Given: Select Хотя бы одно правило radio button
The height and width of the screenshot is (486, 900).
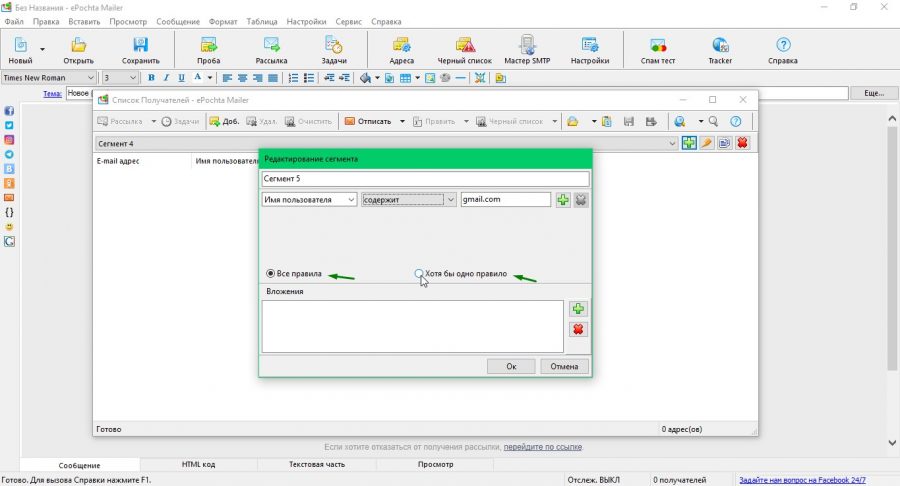Looking at the screenshot, I should pyautogui.click(x=419, y=274).
